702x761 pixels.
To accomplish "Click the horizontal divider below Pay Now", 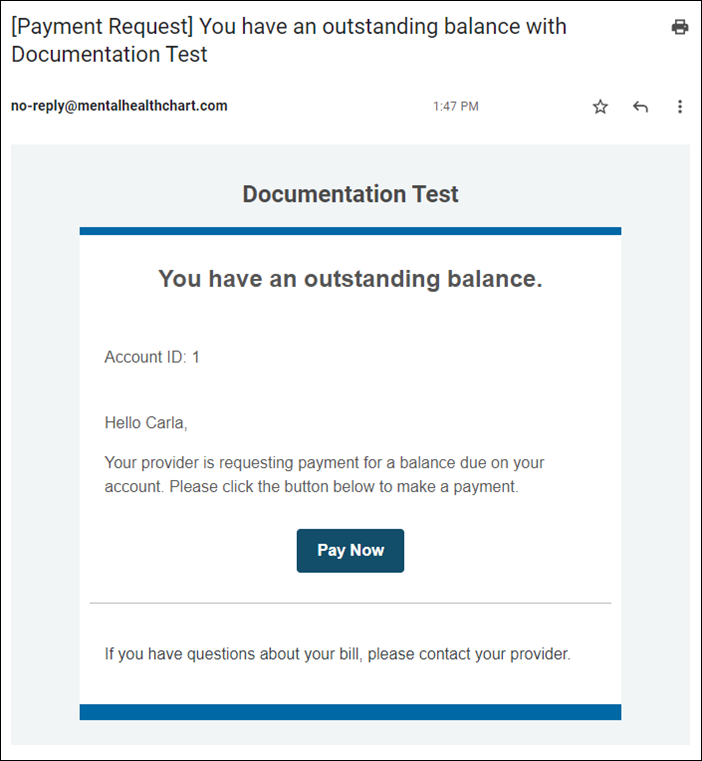I will (x=350, y=603).
